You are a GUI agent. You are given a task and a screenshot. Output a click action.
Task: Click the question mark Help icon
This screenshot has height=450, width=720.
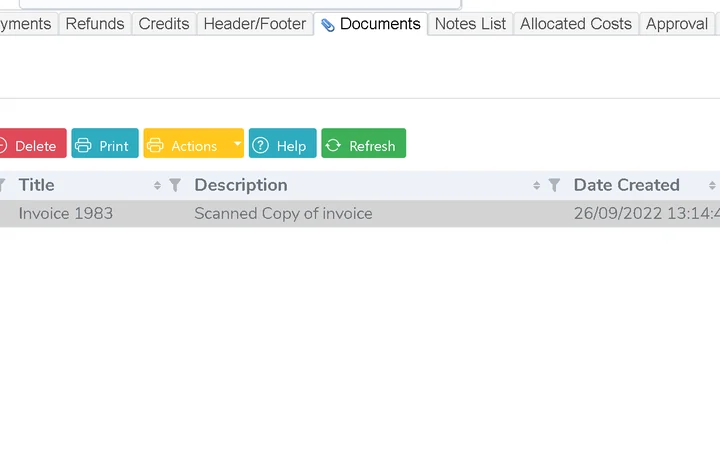coord(260,145)
